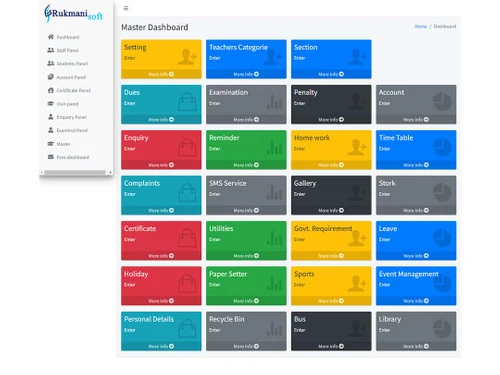The image size is (500, 375).
Task: Click the bag icon on Enquiry card
Action: (187, 147)
